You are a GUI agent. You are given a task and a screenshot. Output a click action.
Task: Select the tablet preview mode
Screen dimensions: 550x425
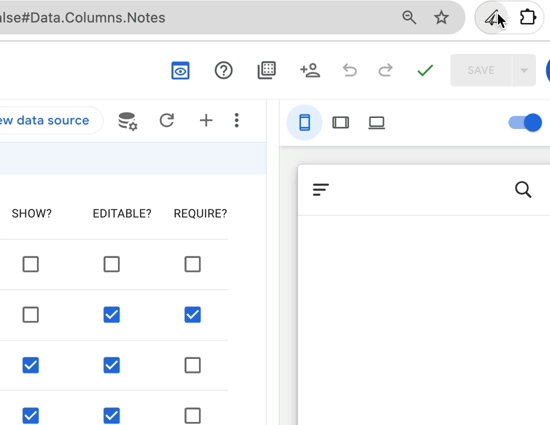click(341, 123)
